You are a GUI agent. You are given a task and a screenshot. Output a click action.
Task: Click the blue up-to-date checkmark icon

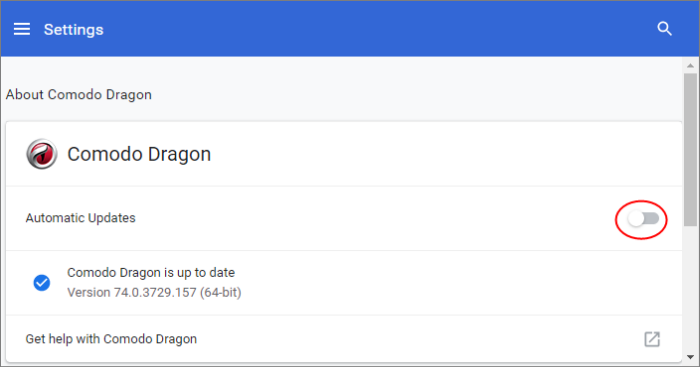[x=42, y=283]
